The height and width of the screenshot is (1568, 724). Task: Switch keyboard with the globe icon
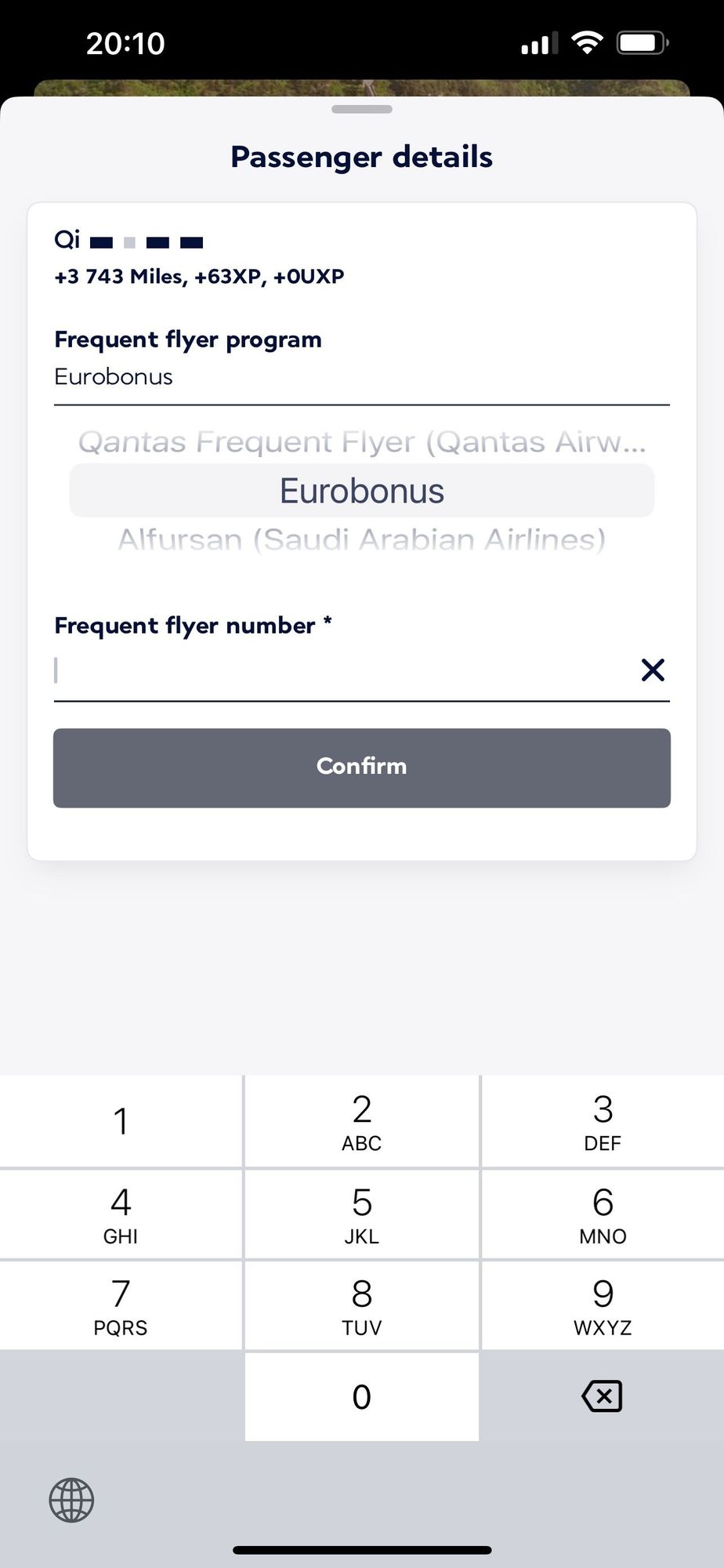pyautogui.click(x=71, y=1500)
